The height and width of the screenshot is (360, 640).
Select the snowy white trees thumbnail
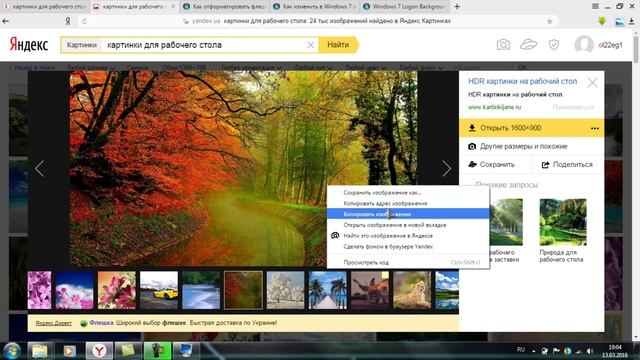click(x=285, y=290)
